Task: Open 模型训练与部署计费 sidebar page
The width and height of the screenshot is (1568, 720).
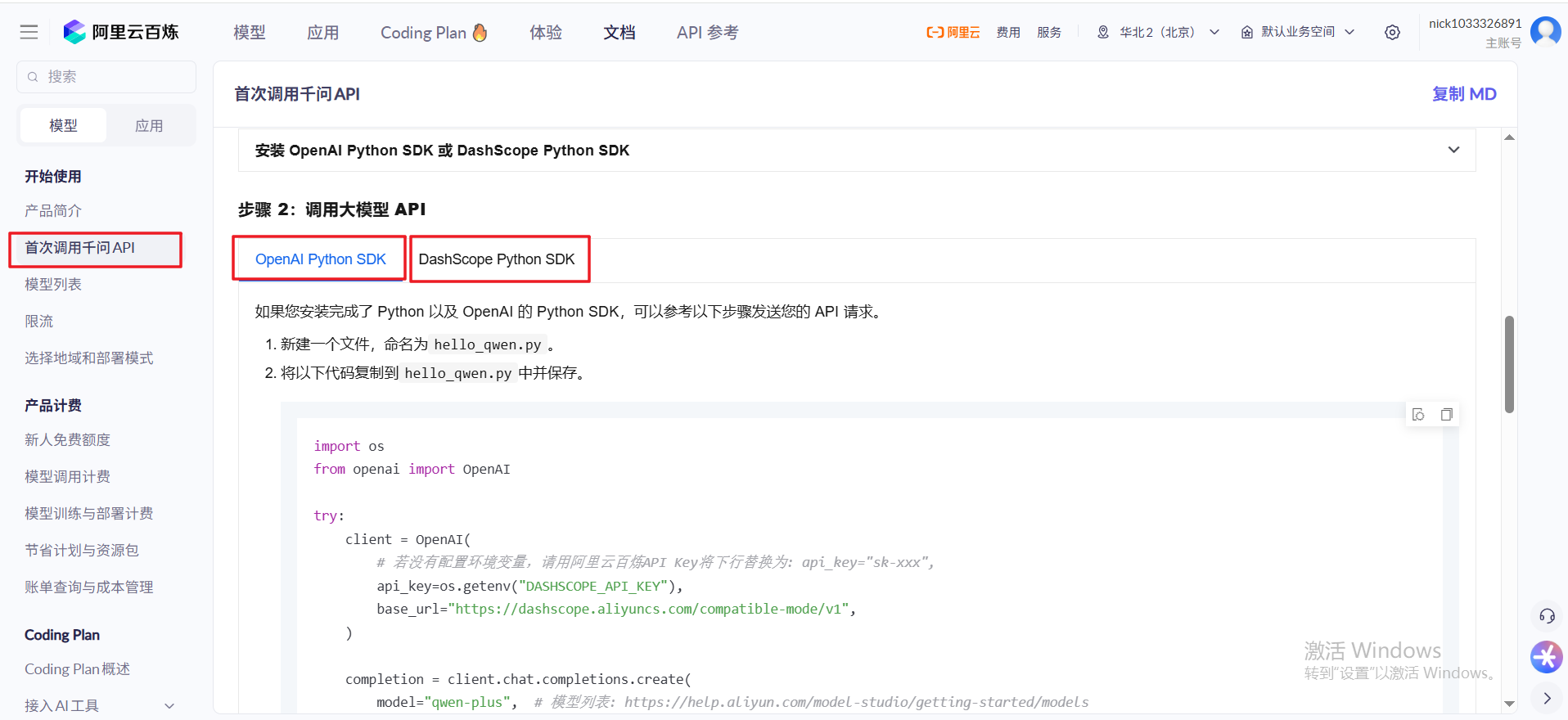Action: [x=89, y=514]
